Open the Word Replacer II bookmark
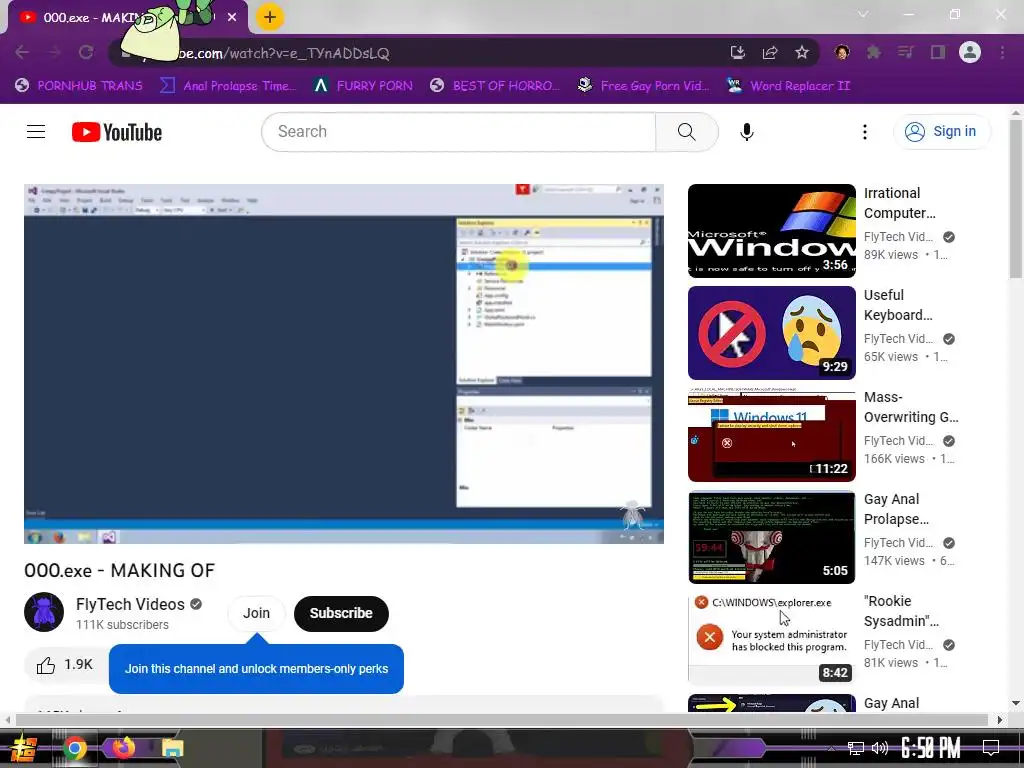 click(788, 86)
